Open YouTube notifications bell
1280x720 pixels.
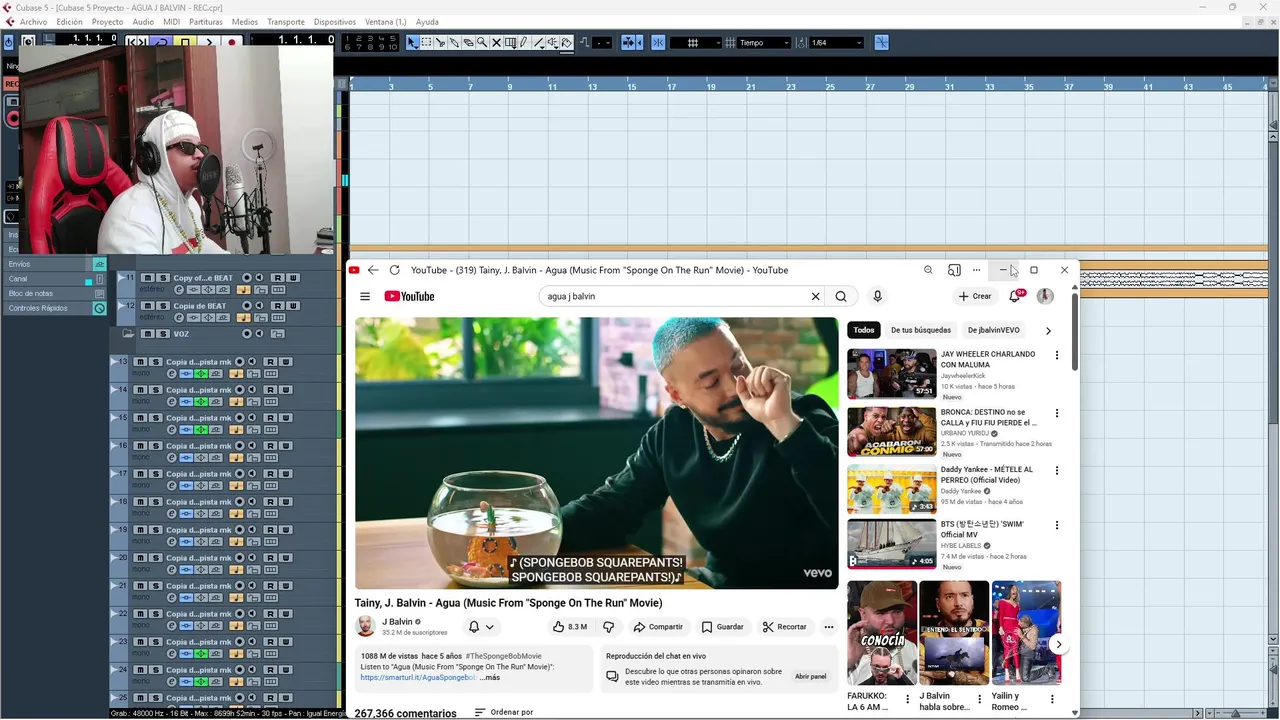pos(1015,296)
